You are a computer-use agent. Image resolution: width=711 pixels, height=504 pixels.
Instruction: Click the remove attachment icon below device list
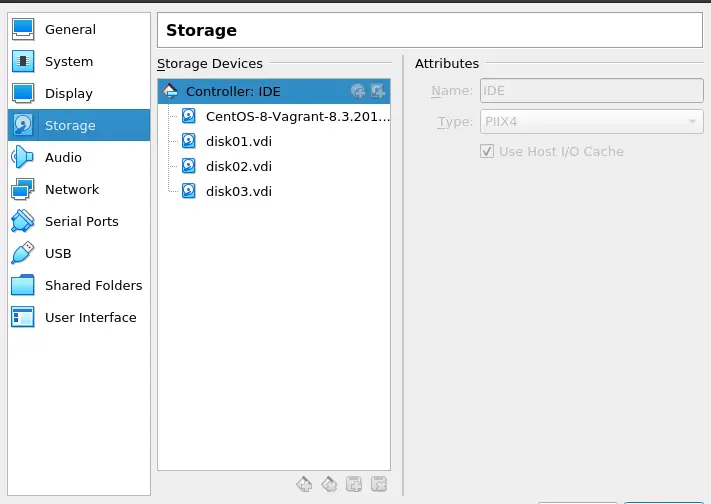point(379,484)
